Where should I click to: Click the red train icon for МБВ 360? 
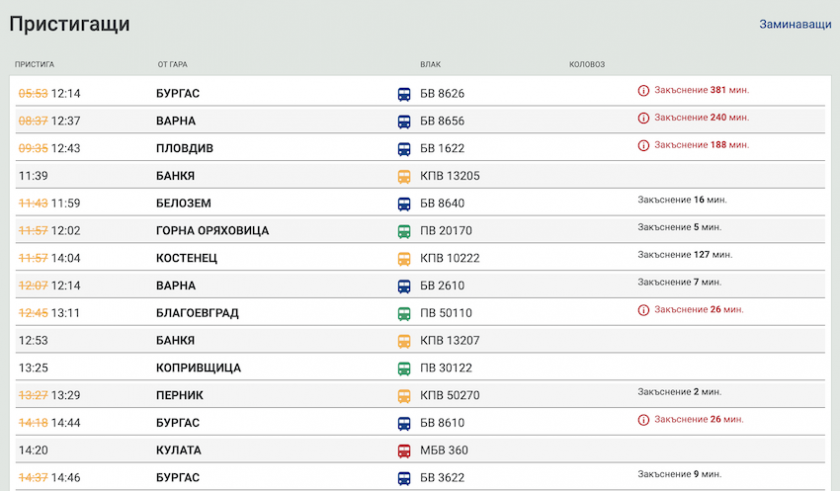(404, 450)
